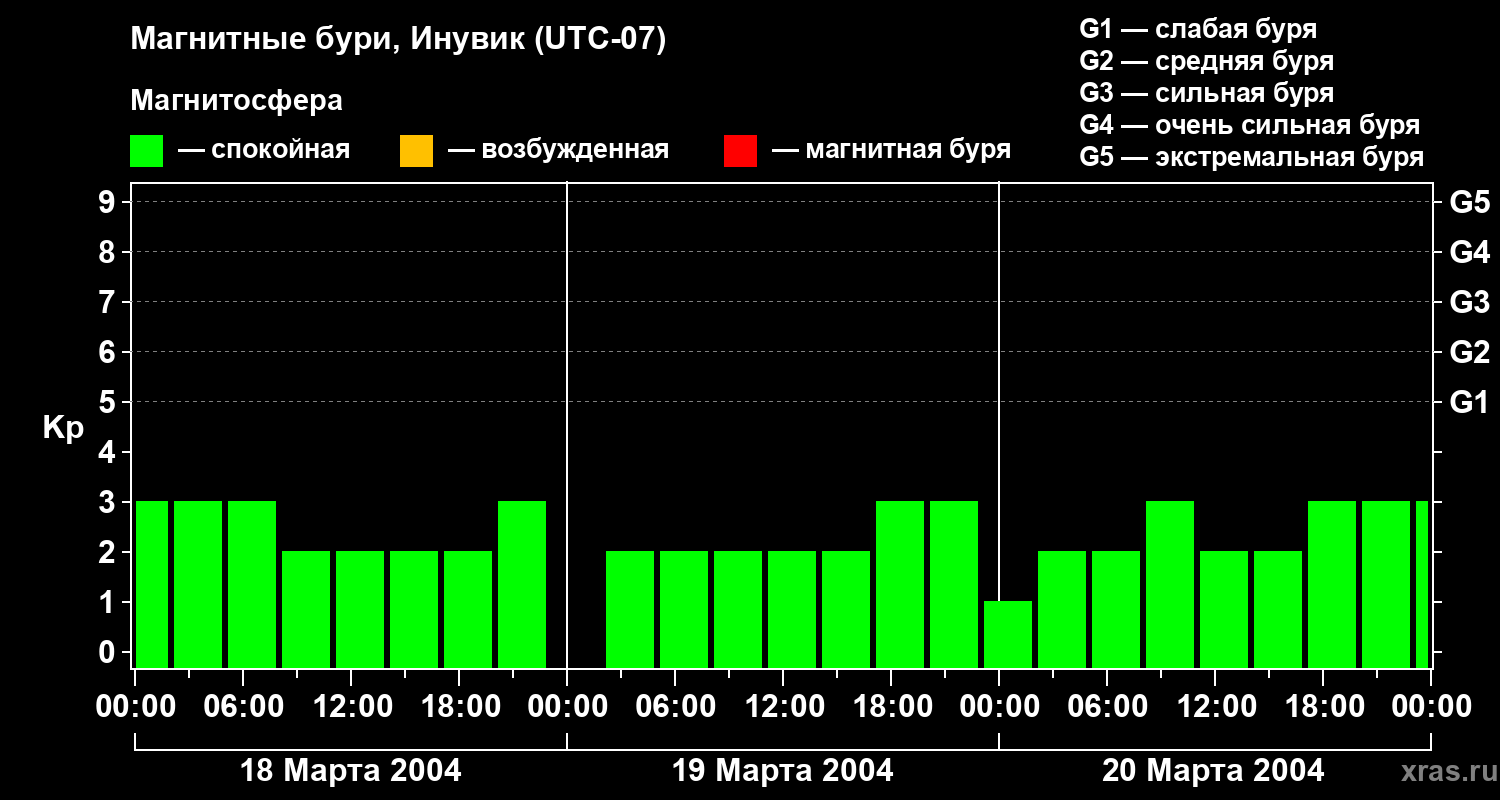Click the right-axis 'G4' level label
This screenshot has height=800, width=1500.
(x=1469, y=252)
